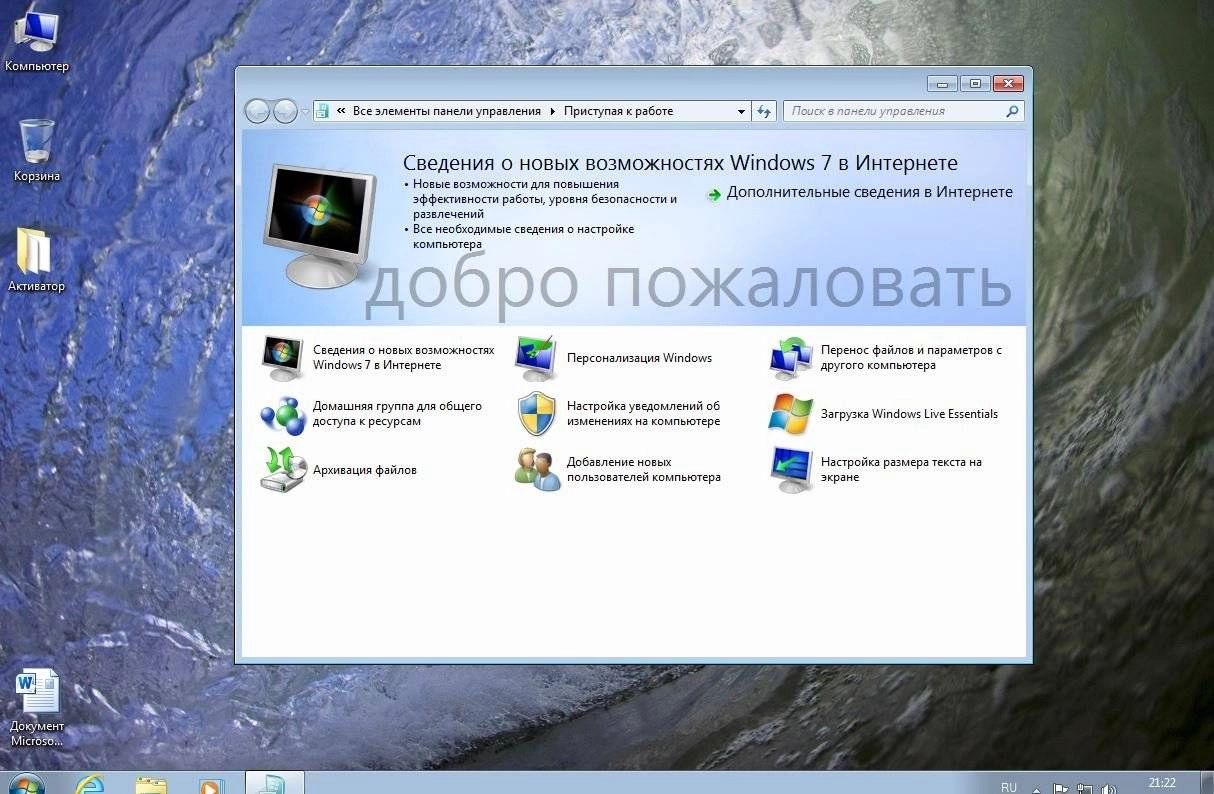Open Домашняя группа для общего доступа text
Image resolution: width=1214 pixels, height=794 pixels.
click(x=397, y=414)
